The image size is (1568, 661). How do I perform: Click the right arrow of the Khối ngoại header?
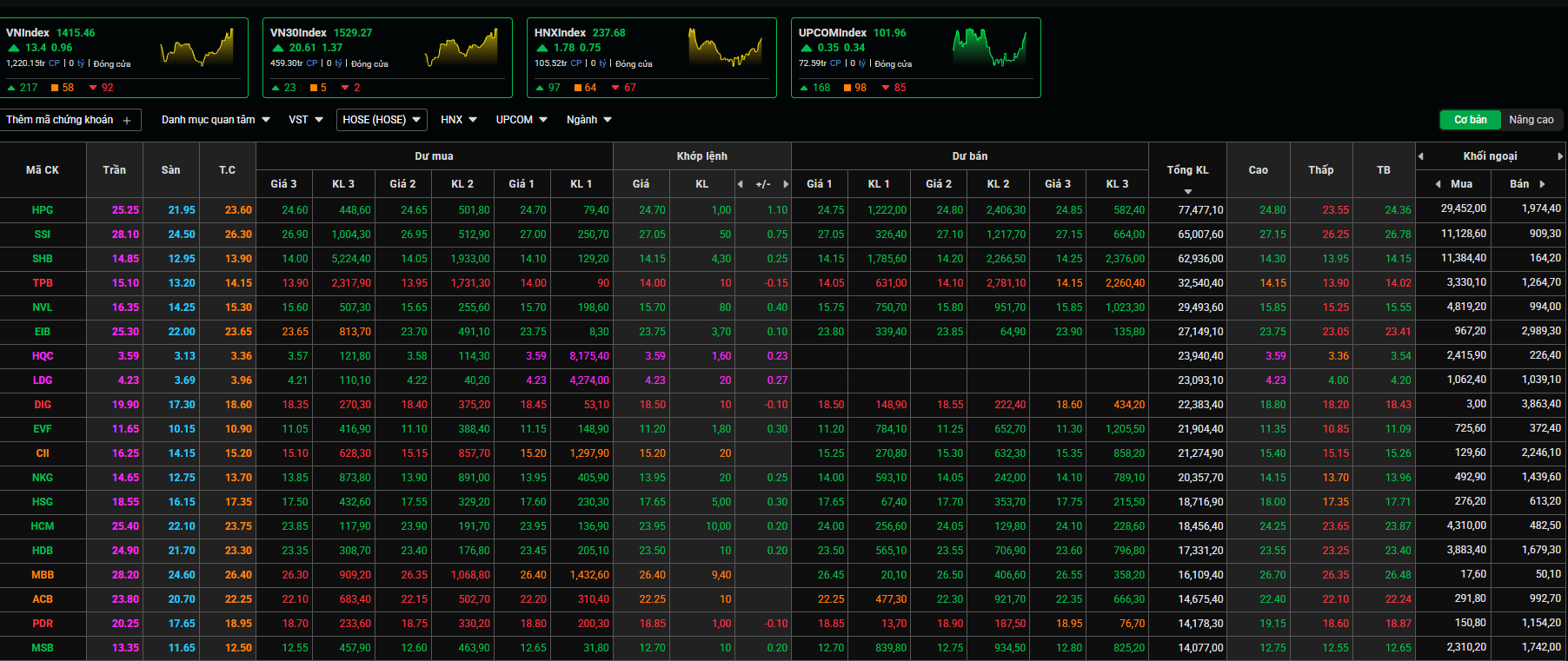tap(1560, 156)
